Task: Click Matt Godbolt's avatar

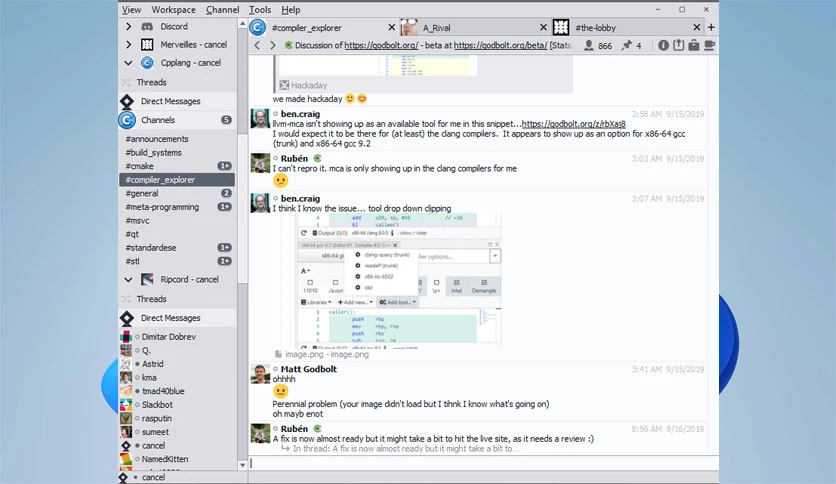Action: click(260, 374)
